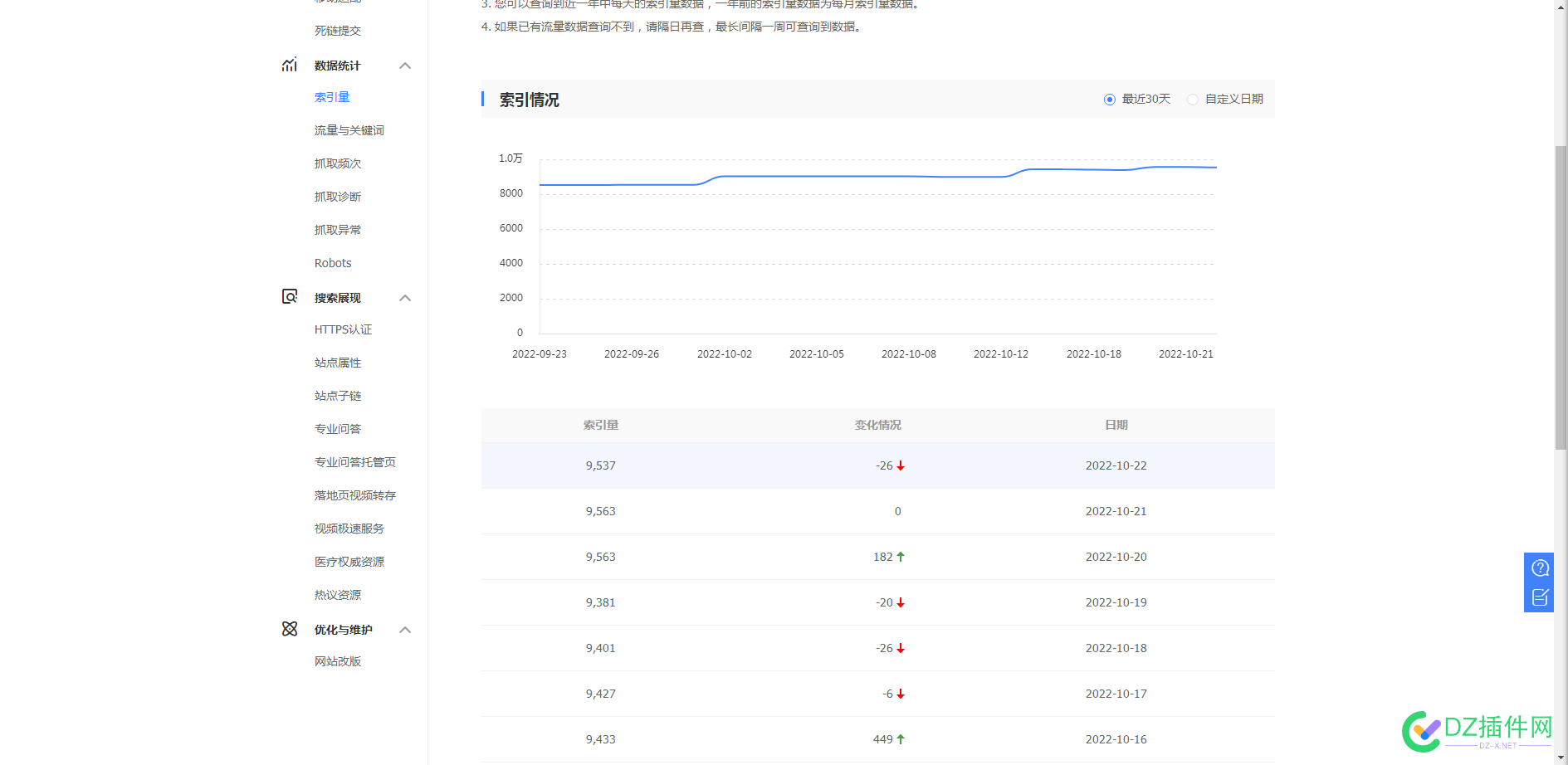Collapse the 数据统计 section chevron

[x=405, y=66]
